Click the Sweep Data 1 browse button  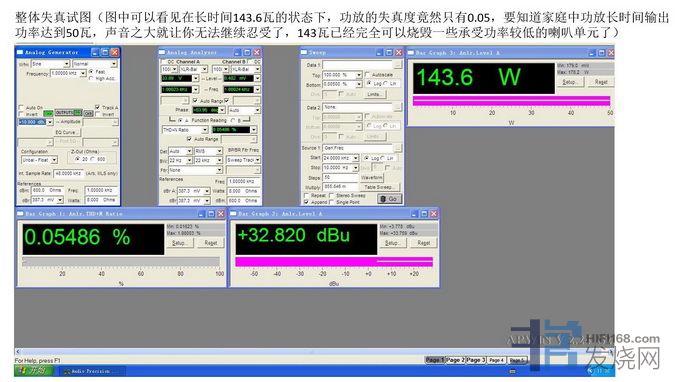click(x=397, y=65)
